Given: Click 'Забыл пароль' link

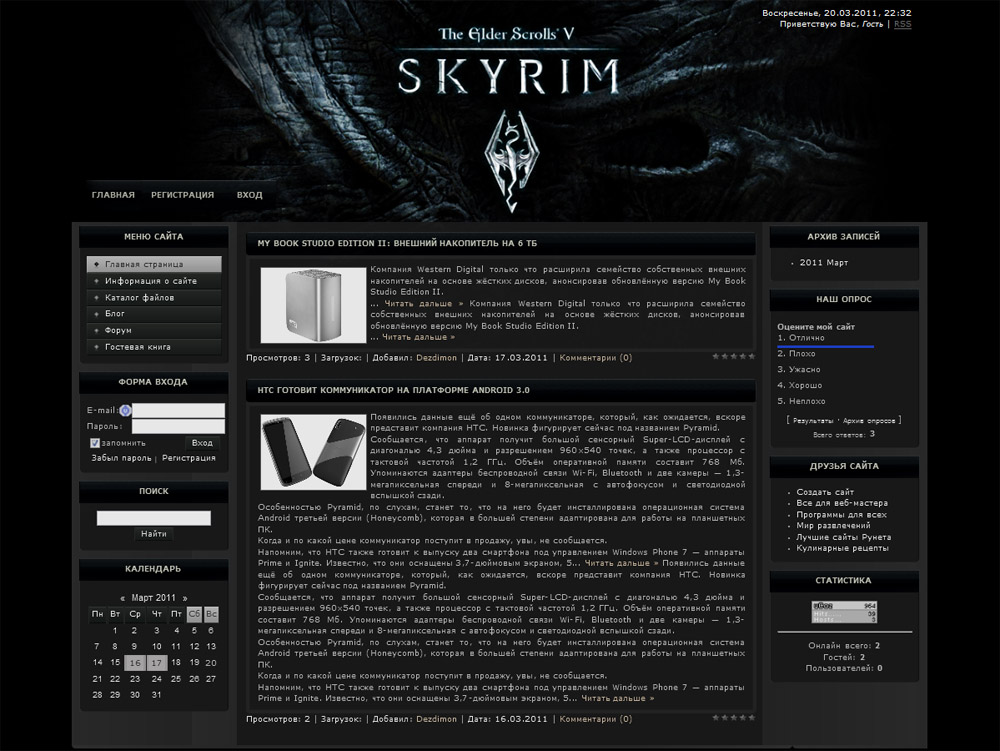Looking at the screenshot, I should tap(121, 458).
